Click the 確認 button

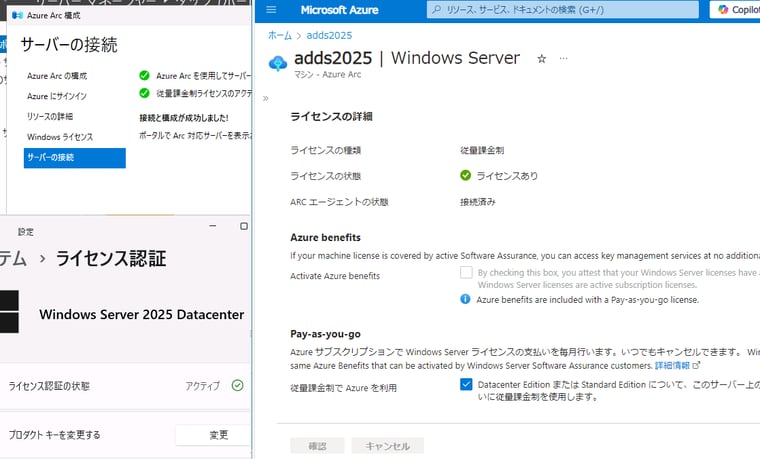[317, 445]
